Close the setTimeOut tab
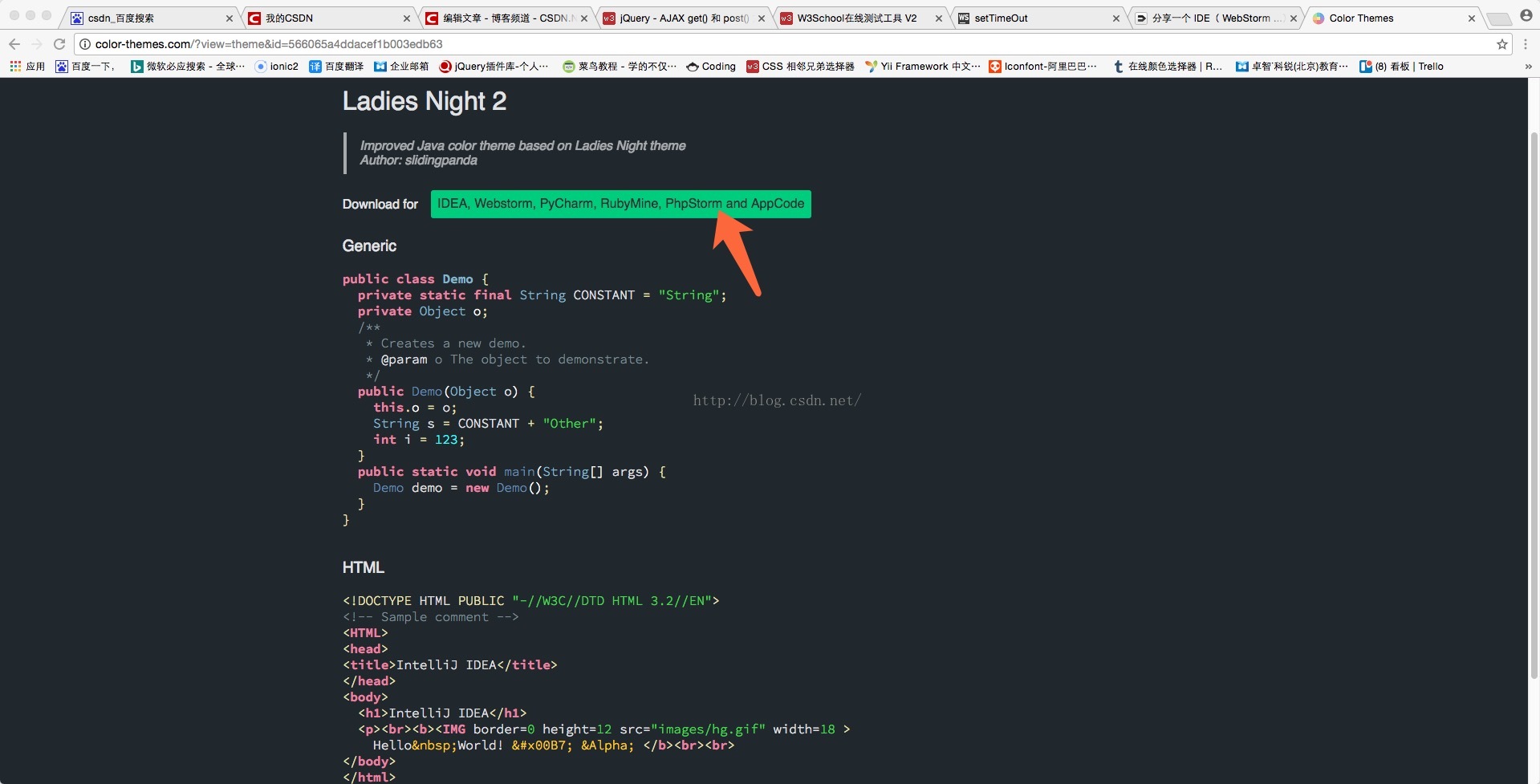1540x784 pixels. click(x=1116, y=18)
